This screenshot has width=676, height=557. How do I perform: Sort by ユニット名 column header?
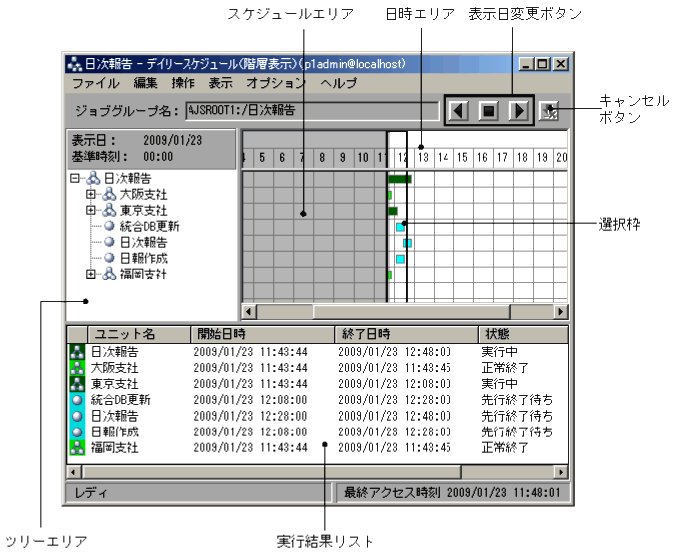point(139,334)
